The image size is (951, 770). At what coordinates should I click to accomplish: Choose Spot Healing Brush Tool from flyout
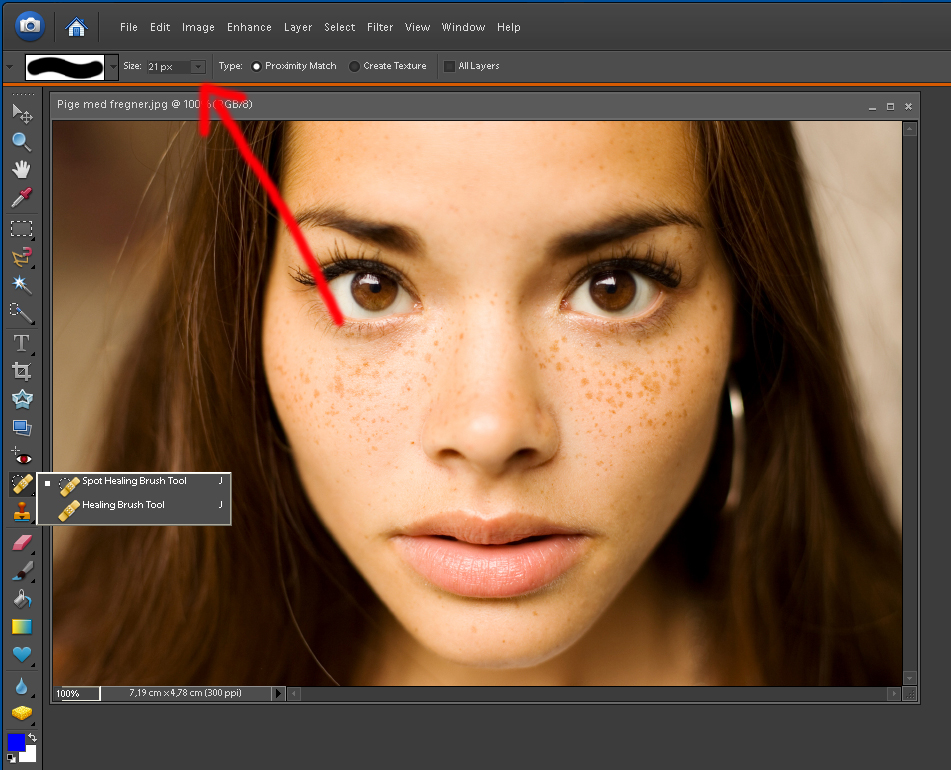tap(133, 482)
